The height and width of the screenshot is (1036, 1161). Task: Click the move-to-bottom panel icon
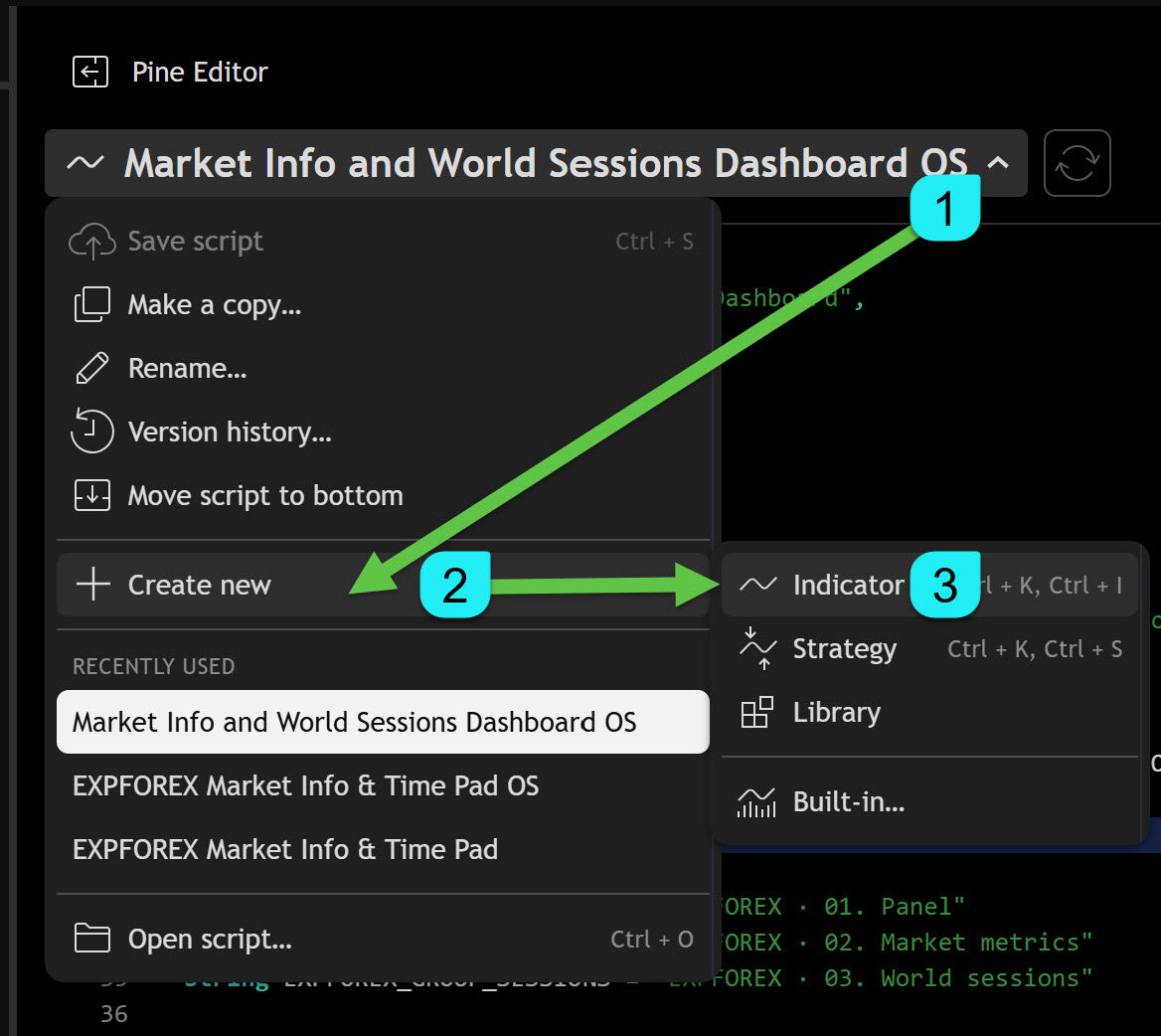(x=92, y=495)
